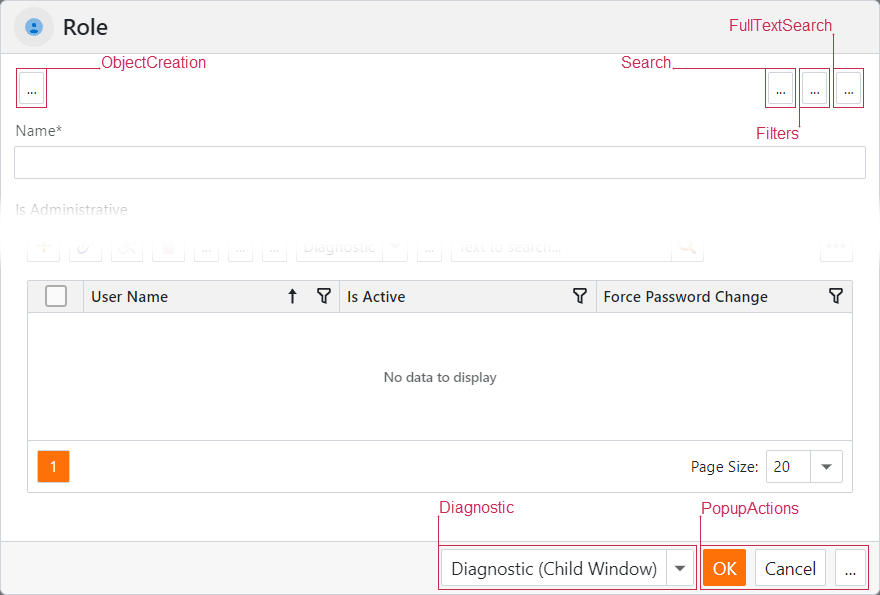Click the User Name sort arrow to reverse sorting
The image size is (880, 595).
tap(291, 296)
